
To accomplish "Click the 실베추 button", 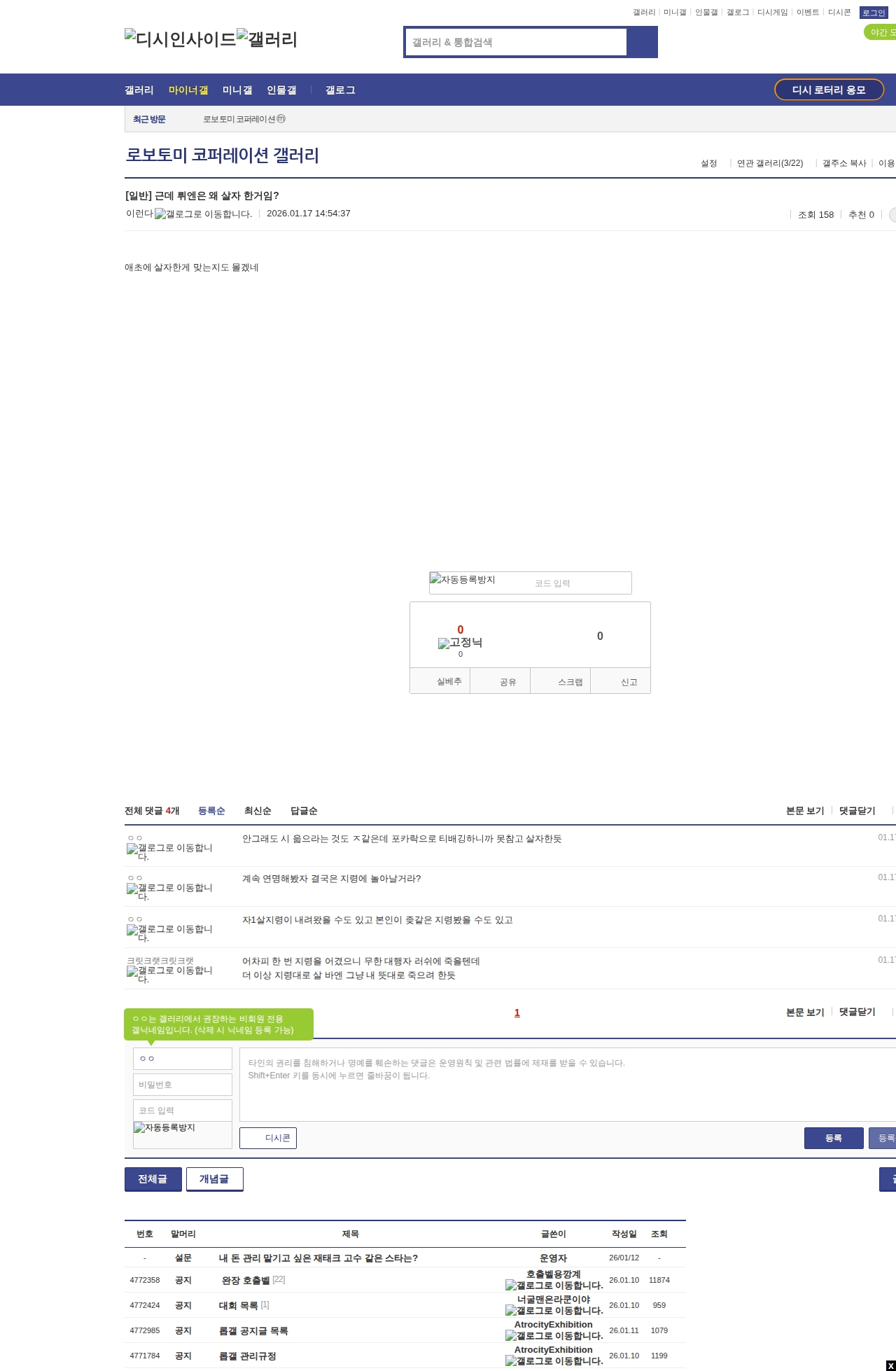I will (x=440, y=681).
